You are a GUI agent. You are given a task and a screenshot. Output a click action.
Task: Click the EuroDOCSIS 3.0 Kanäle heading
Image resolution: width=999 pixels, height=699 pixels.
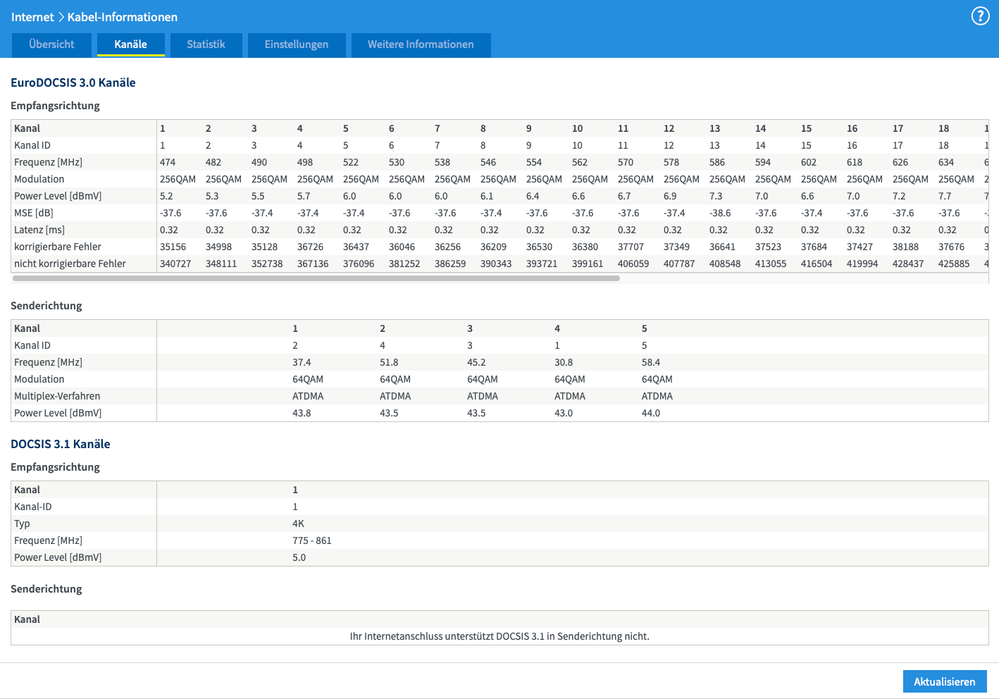click(x=73, y=83)
